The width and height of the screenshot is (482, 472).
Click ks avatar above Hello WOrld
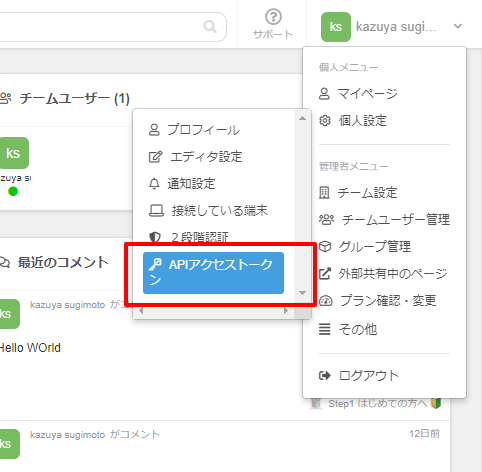[9, 314]
